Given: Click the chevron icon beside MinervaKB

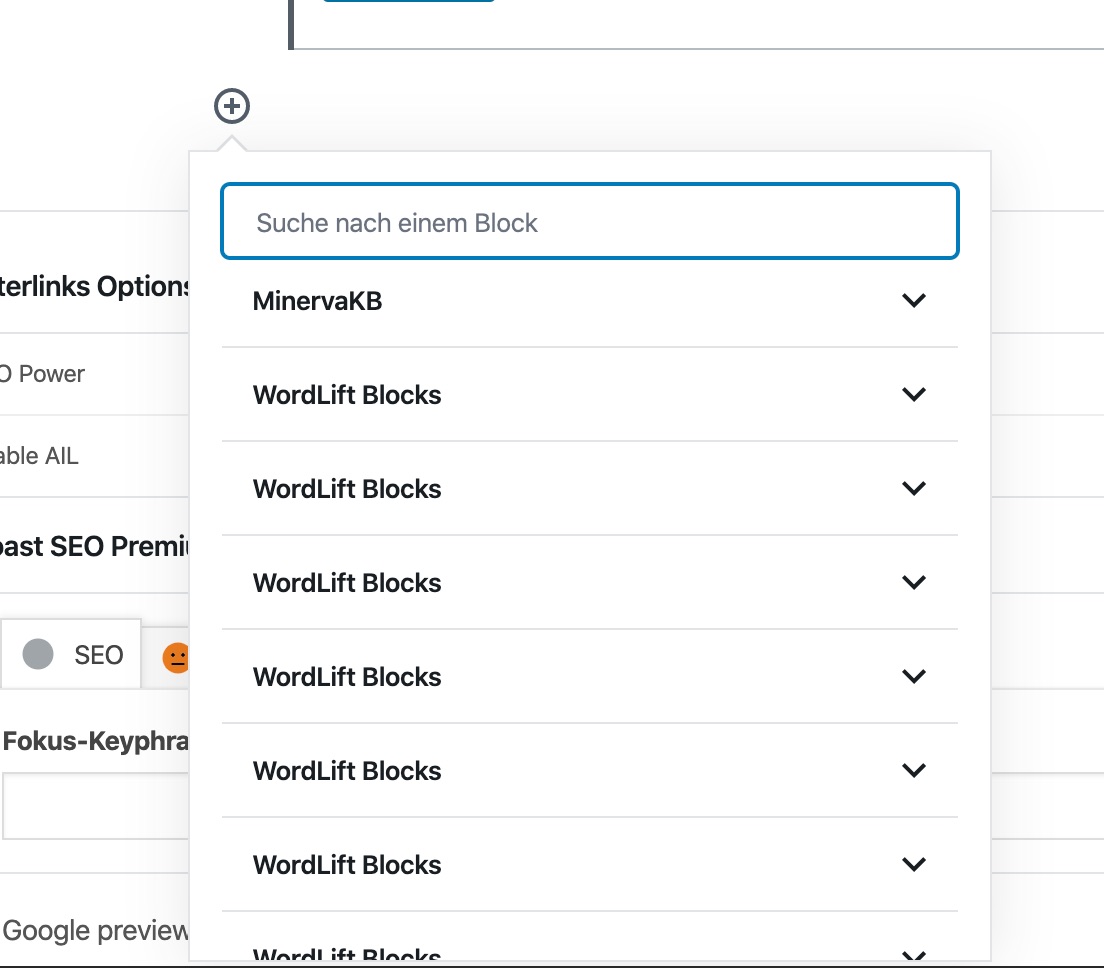Looking at the screenshot, I should point(913,300).
